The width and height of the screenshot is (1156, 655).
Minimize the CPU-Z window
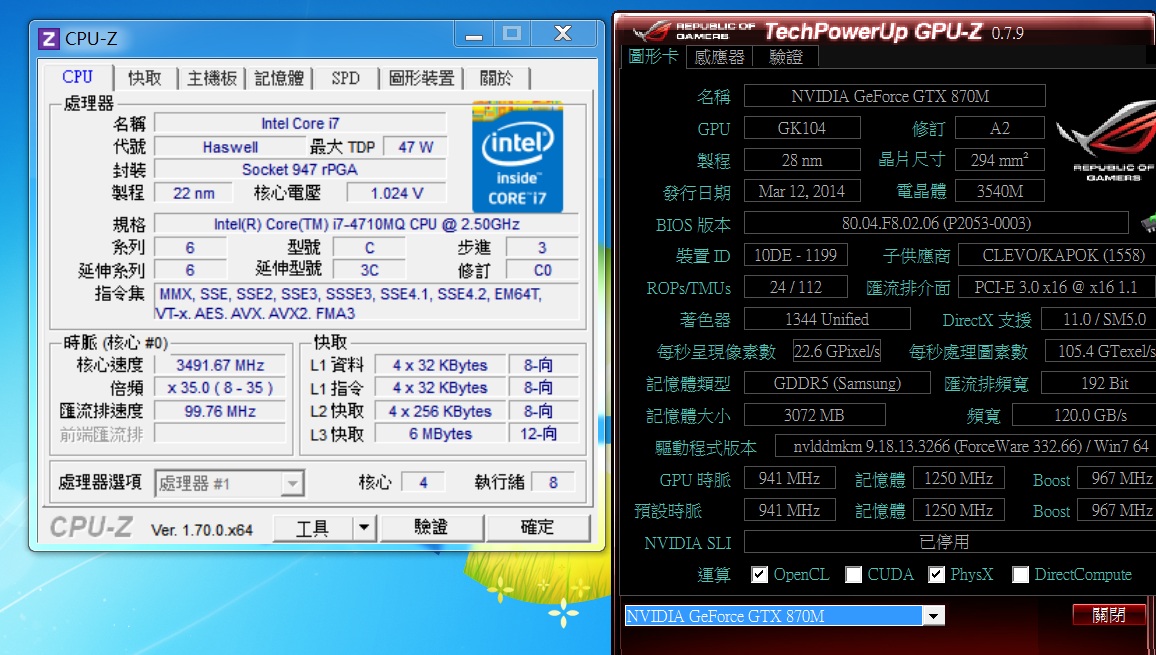click(x=474, y=34)
